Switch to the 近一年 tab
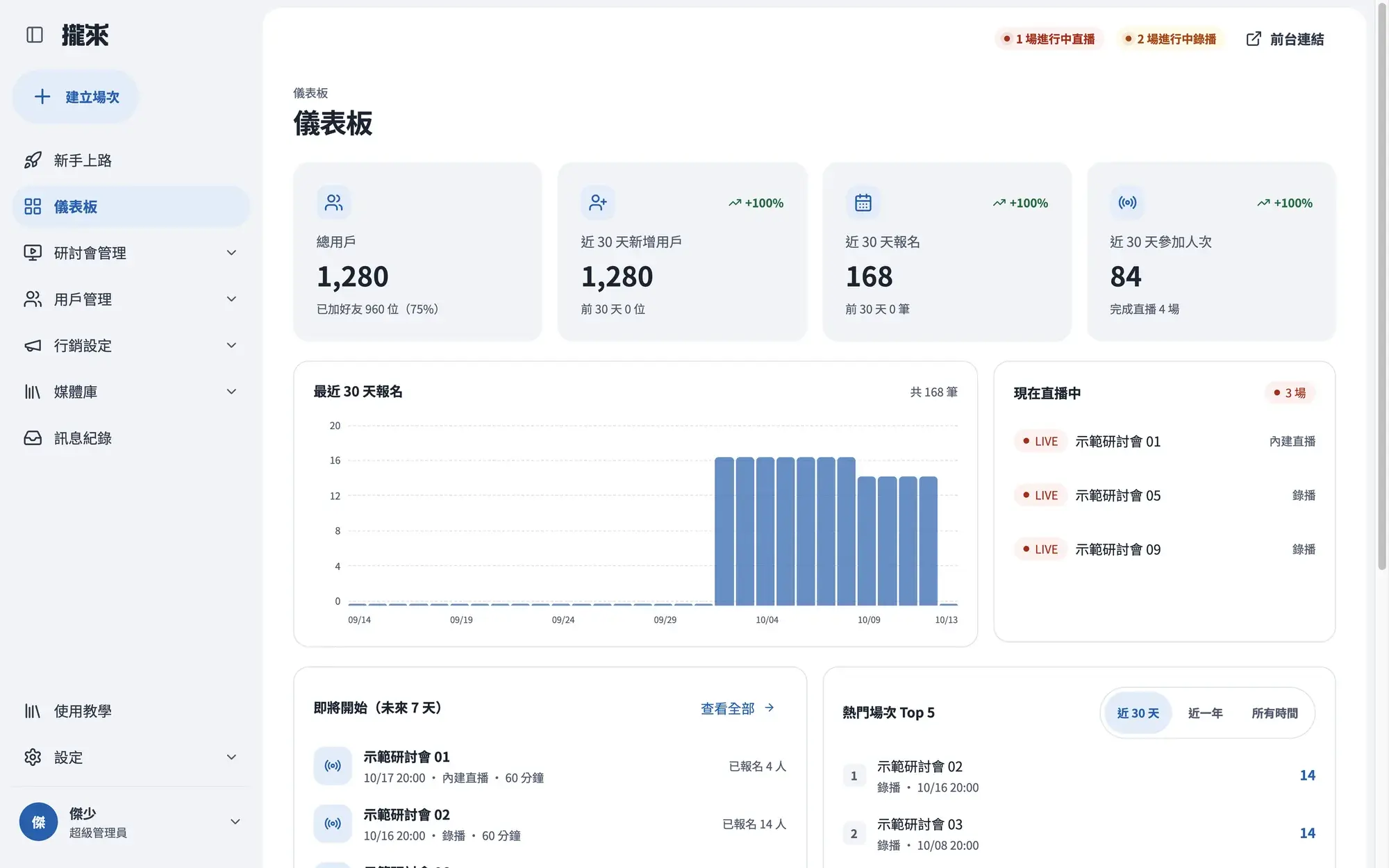1389x868 pixels. click(x=1205, y=713)
